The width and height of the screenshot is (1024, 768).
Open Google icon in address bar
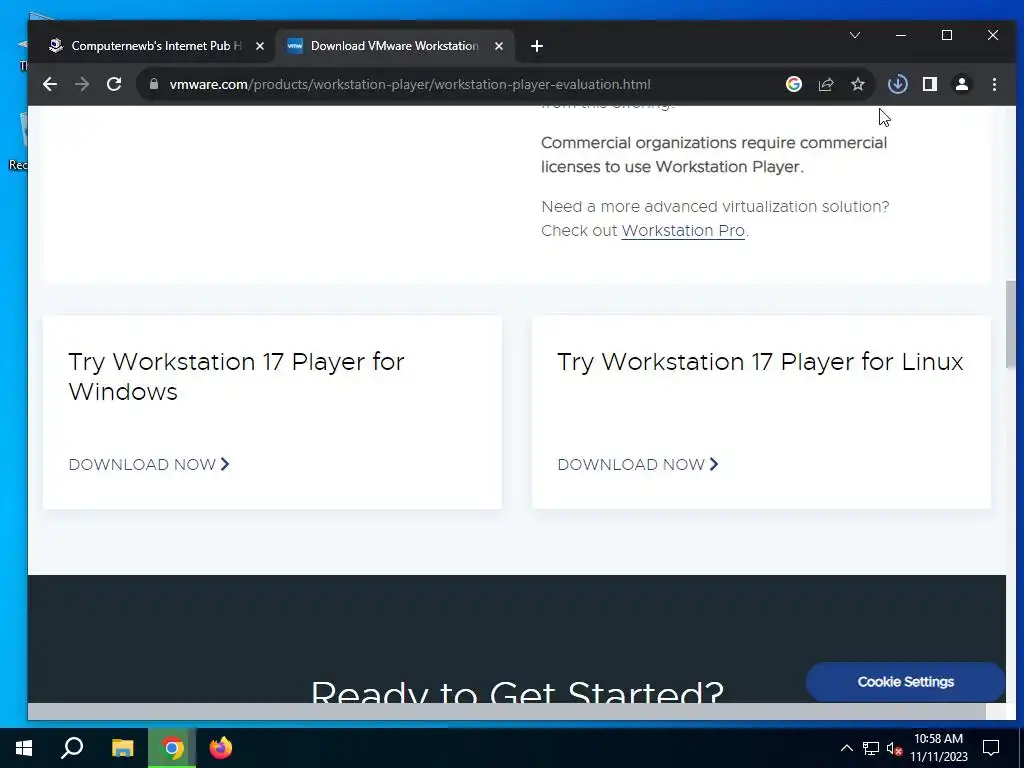[x=793, y=84]
